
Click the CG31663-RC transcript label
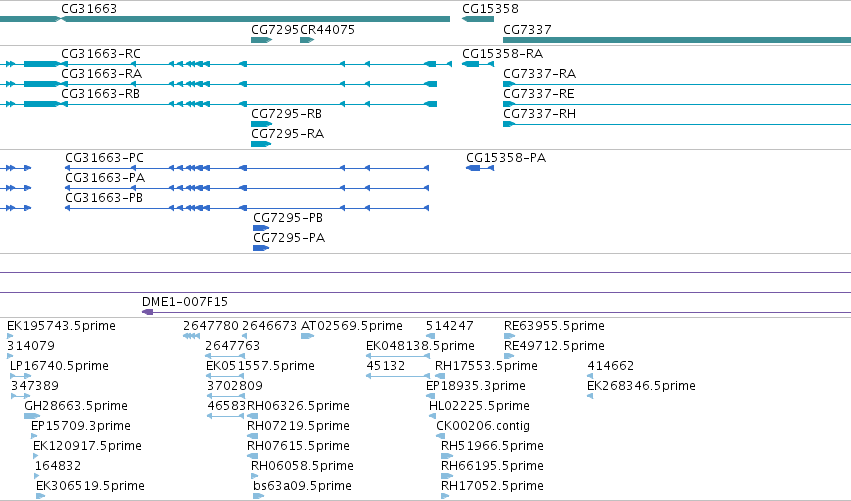(x=101, y=54)
